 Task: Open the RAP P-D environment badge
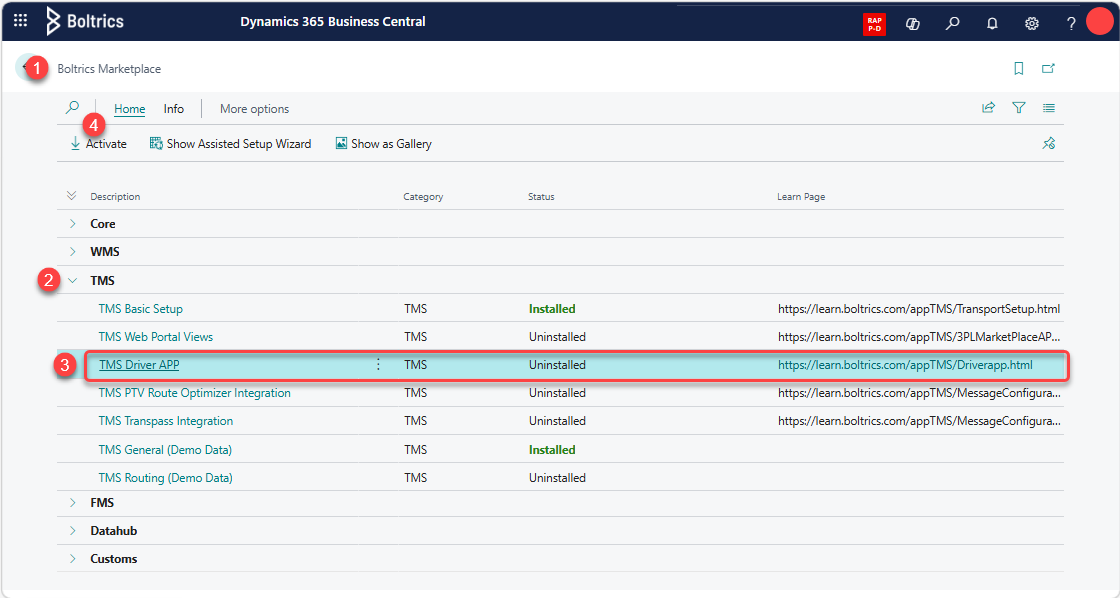coord(874,24)
